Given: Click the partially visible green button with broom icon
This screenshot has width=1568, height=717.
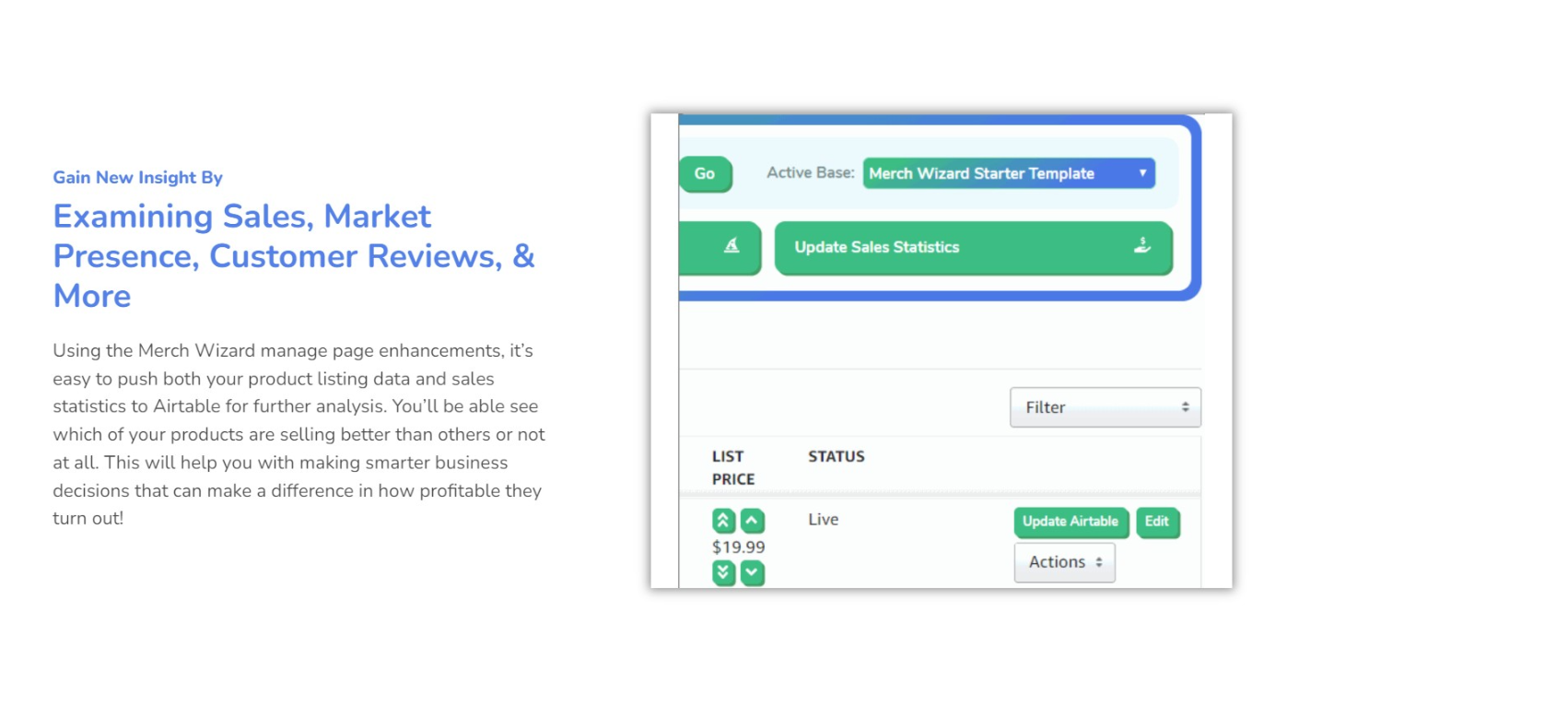Looking at the screenshot, I should click(720, 247).
